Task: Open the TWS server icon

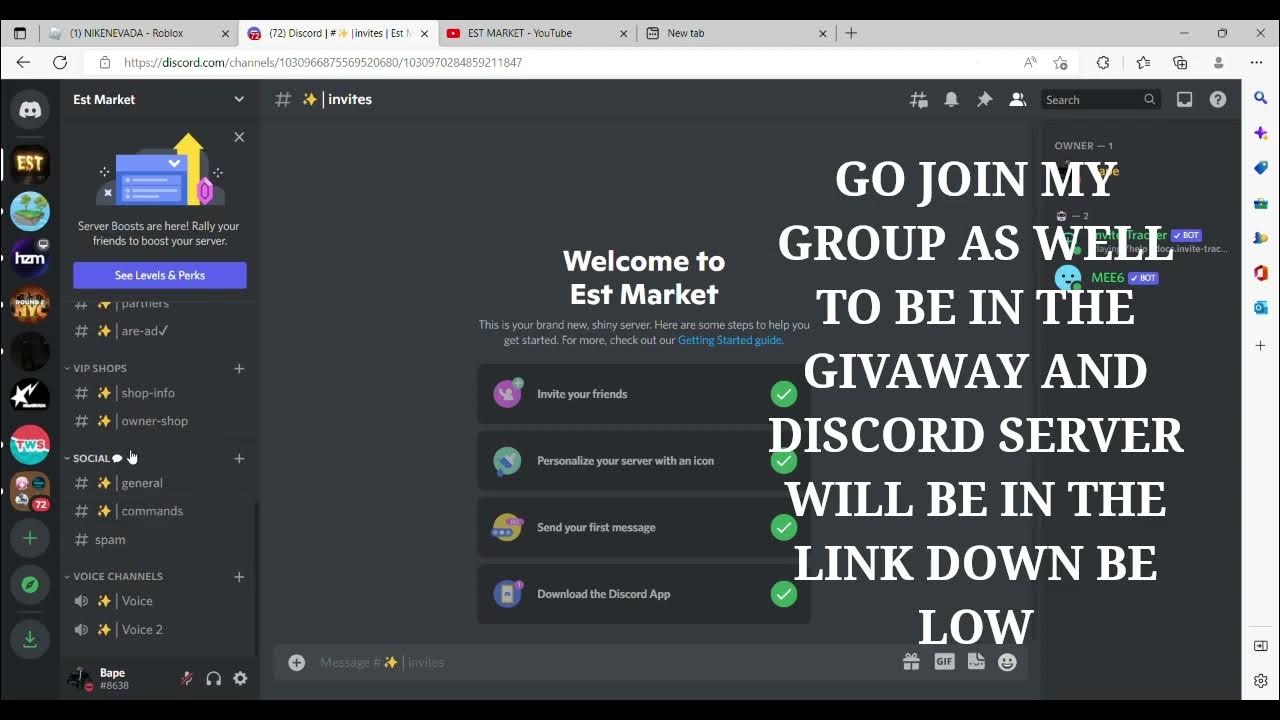Action: (30, 445)
